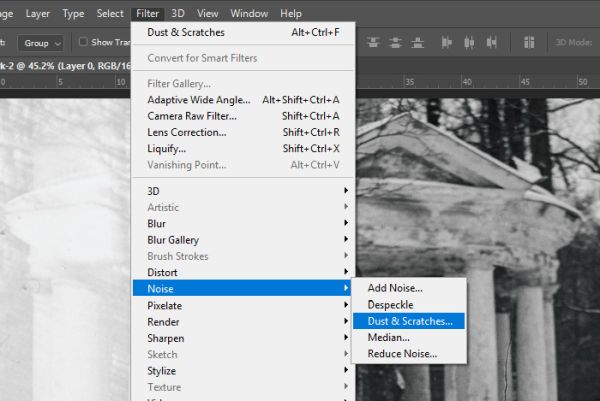Click the Distribute vertical centers icon
600x401 pixels.
tap(395, 42)
